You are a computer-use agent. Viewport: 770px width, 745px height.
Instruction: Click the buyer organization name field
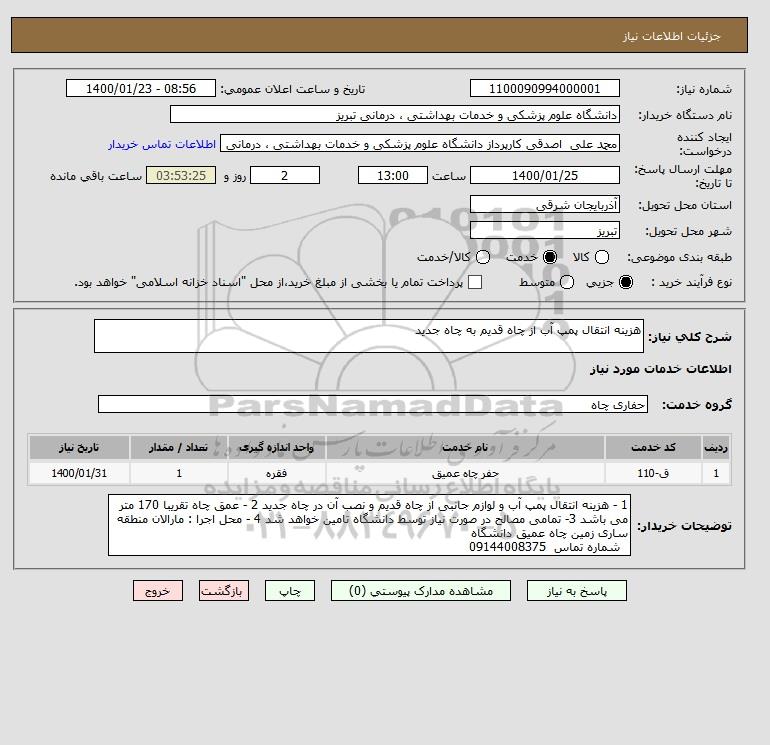coord(395,115)
